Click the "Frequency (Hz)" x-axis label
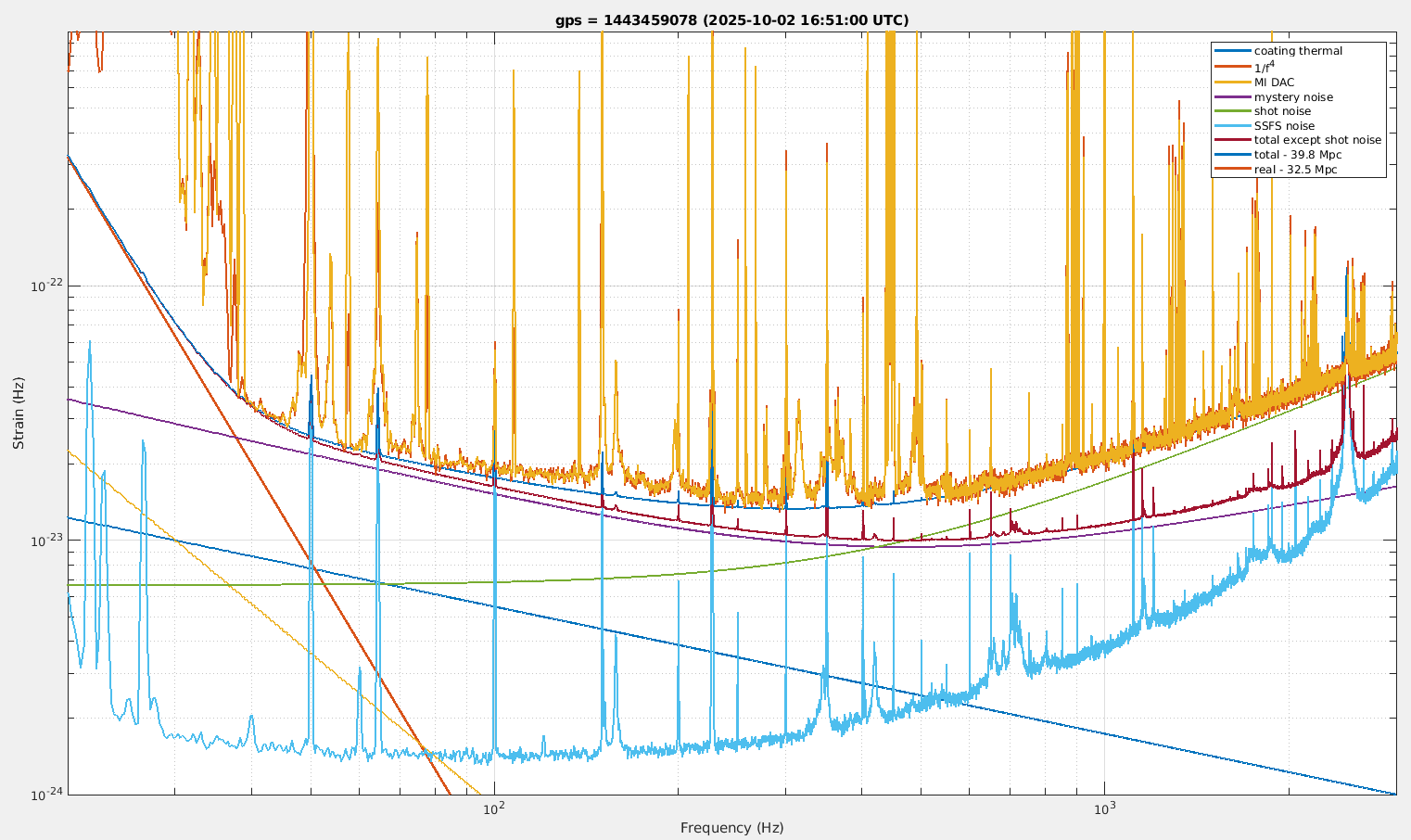 click(731, 828)
